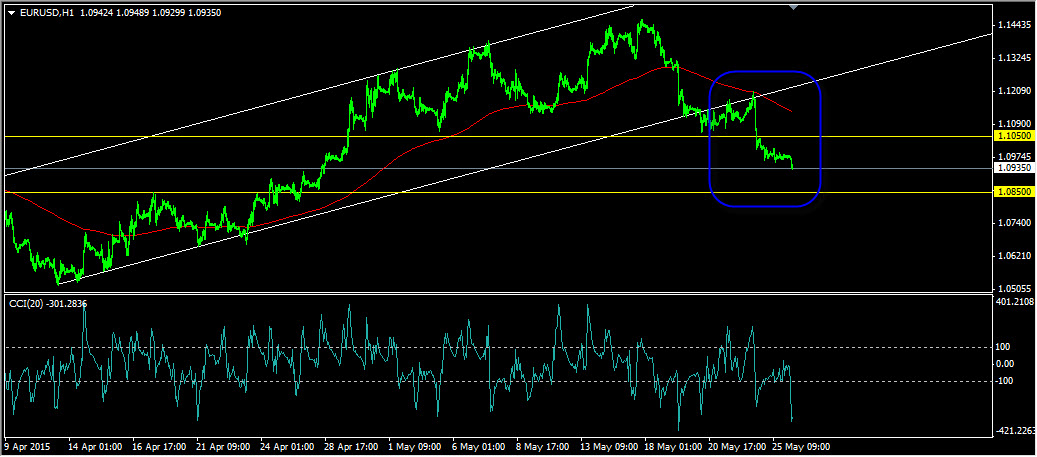
Task: Click the 6 May 01:00 time label
Action: [x=479, y=446]
